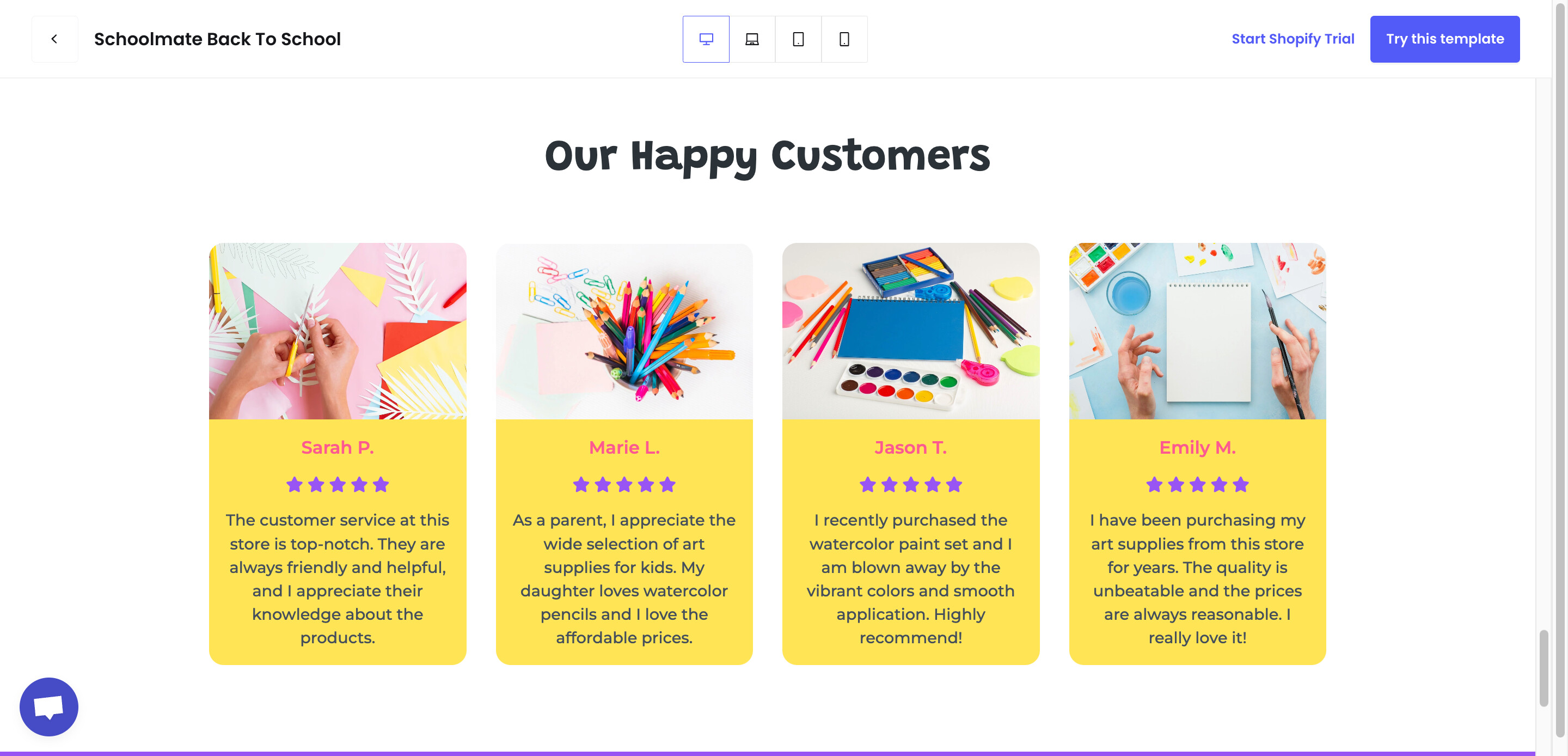This screenshot has width=1568, height=756.
Task: Click the back arrow button
Action: [x=54, y=39]
